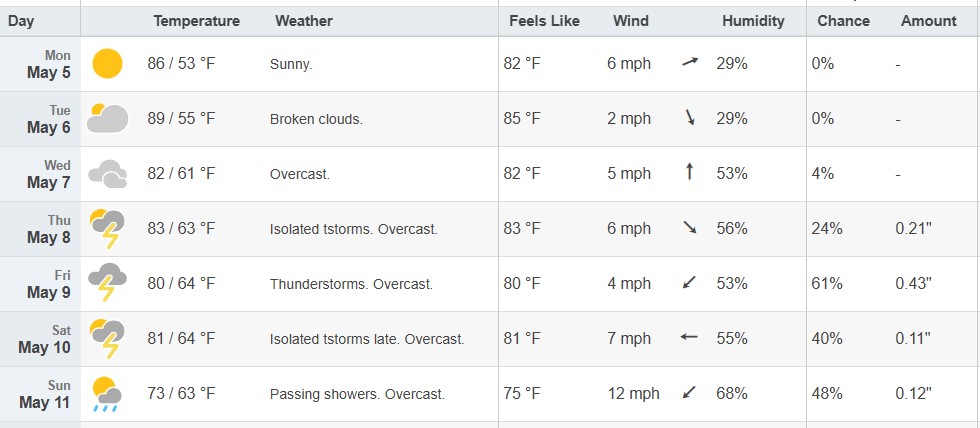Click the upward wind arrow for Wed May 7
This screenshot has height=428, width=980.
tap(689, 171)
